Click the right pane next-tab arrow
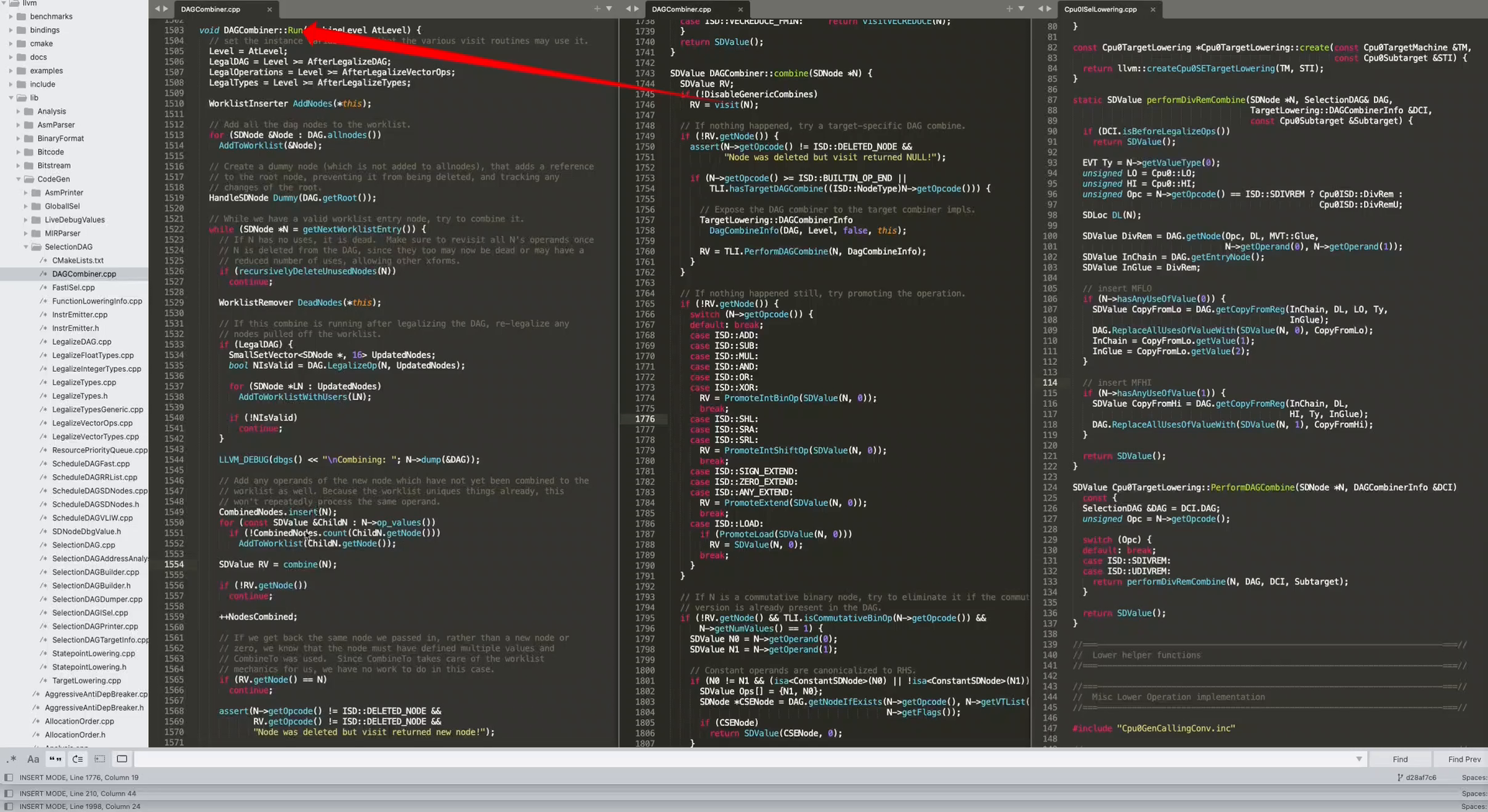Viewport: 1488px width, 812px height. point(1049,9)
